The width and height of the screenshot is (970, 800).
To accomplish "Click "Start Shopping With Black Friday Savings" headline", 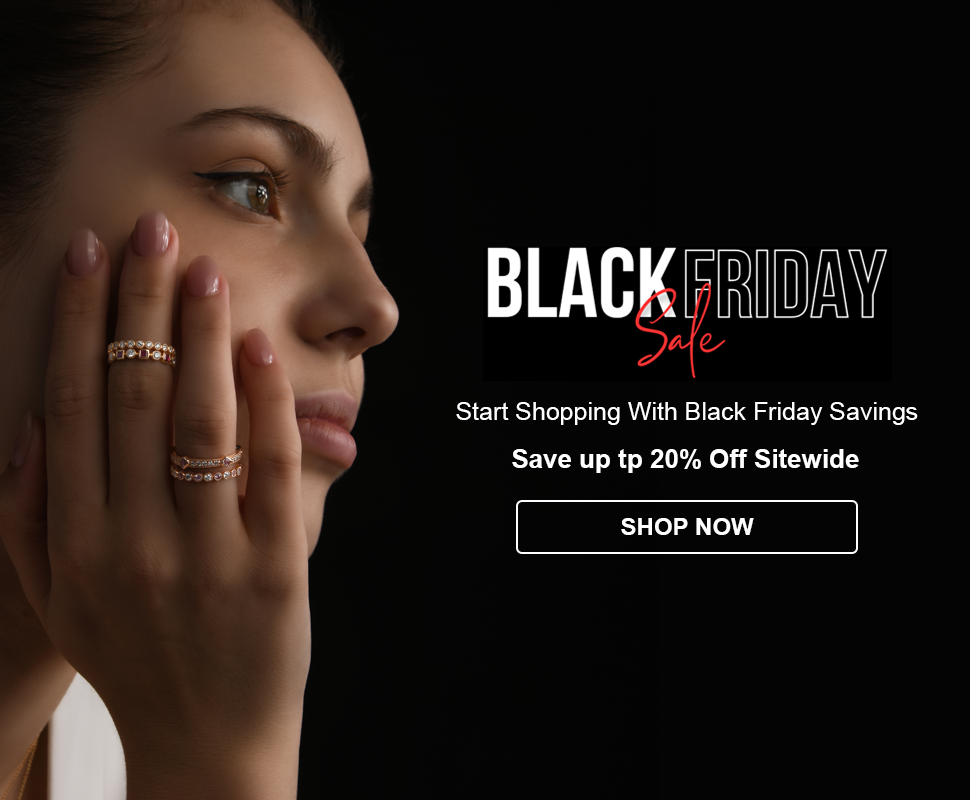I will [x=686, y=412].
